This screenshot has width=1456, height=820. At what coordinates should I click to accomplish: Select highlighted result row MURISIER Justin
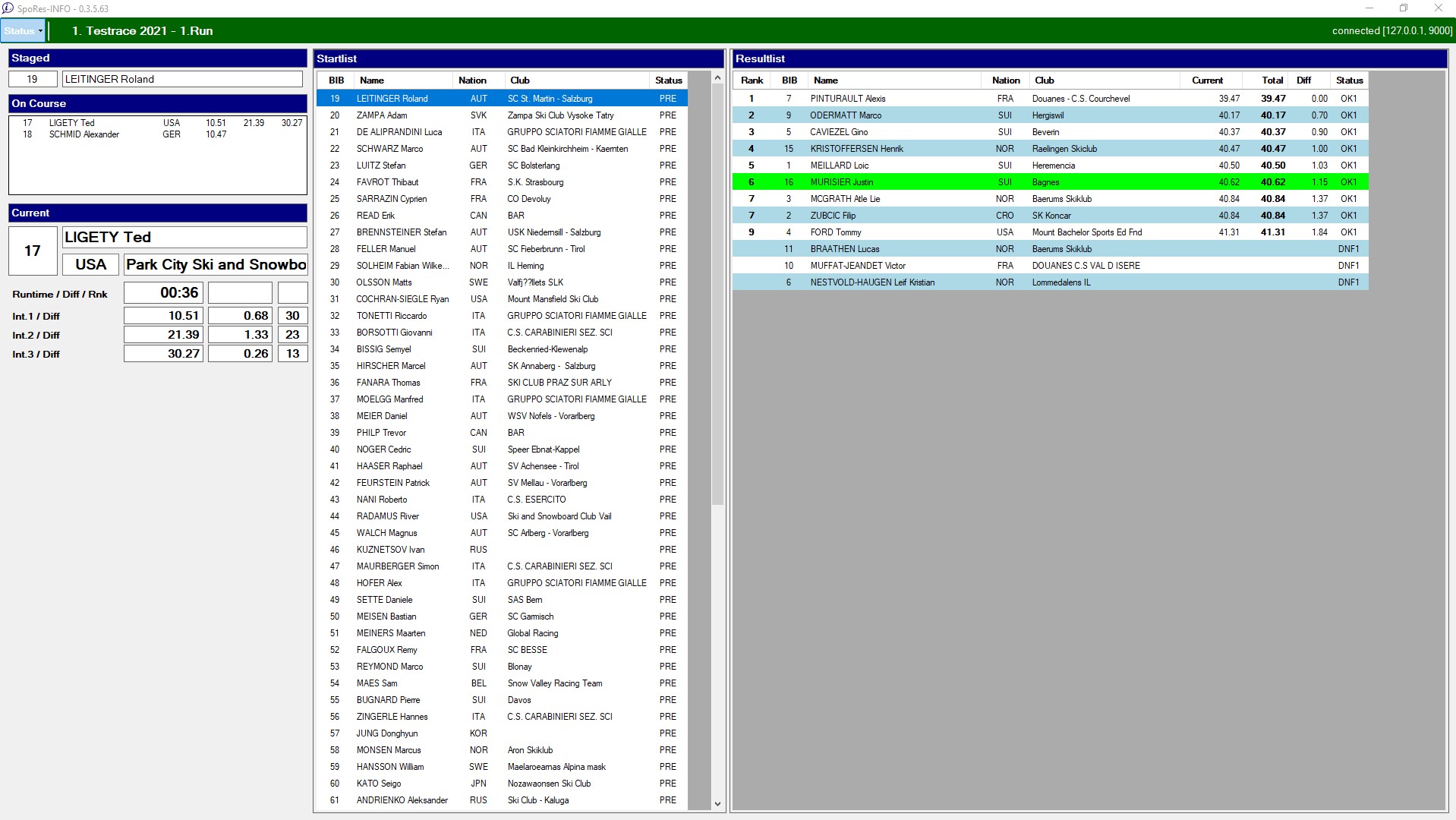(x=1051, y=182)
